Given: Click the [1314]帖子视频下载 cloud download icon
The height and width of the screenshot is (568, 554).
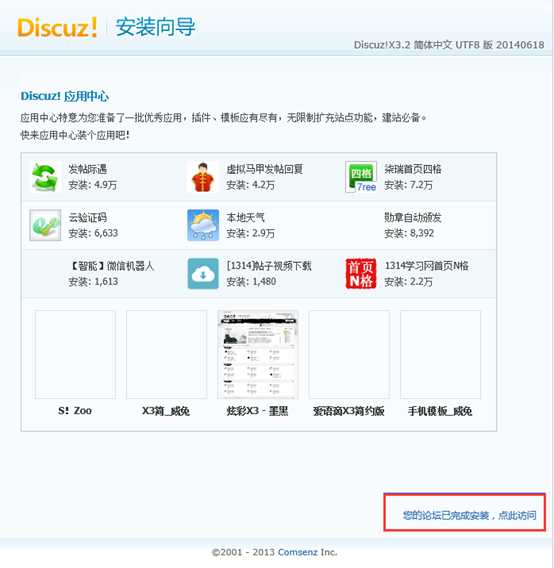Looking at the screenshot, I should click(x=203, y=273).
